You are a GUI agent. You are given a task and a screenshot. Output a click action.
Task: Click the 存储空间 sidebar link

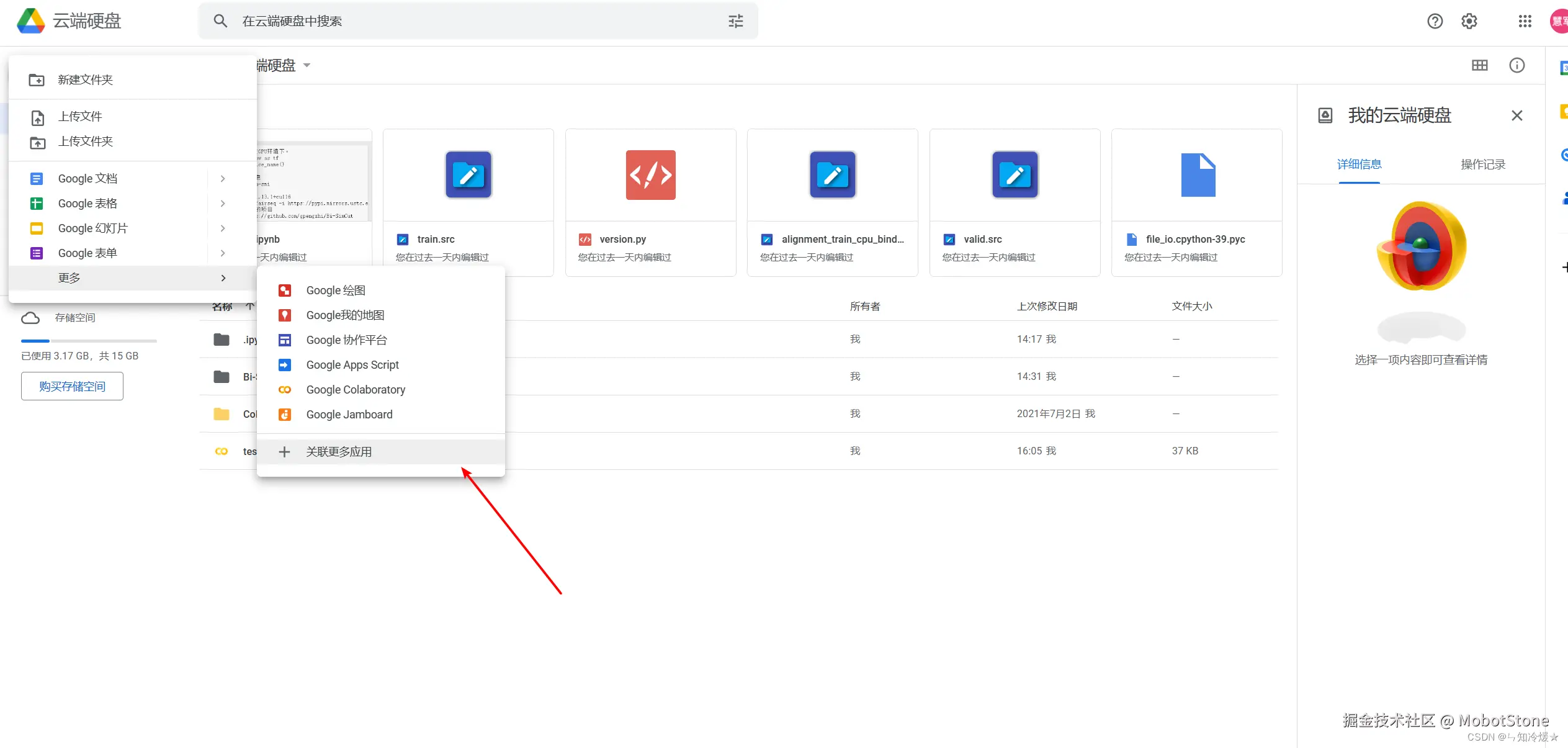(74, 318)
